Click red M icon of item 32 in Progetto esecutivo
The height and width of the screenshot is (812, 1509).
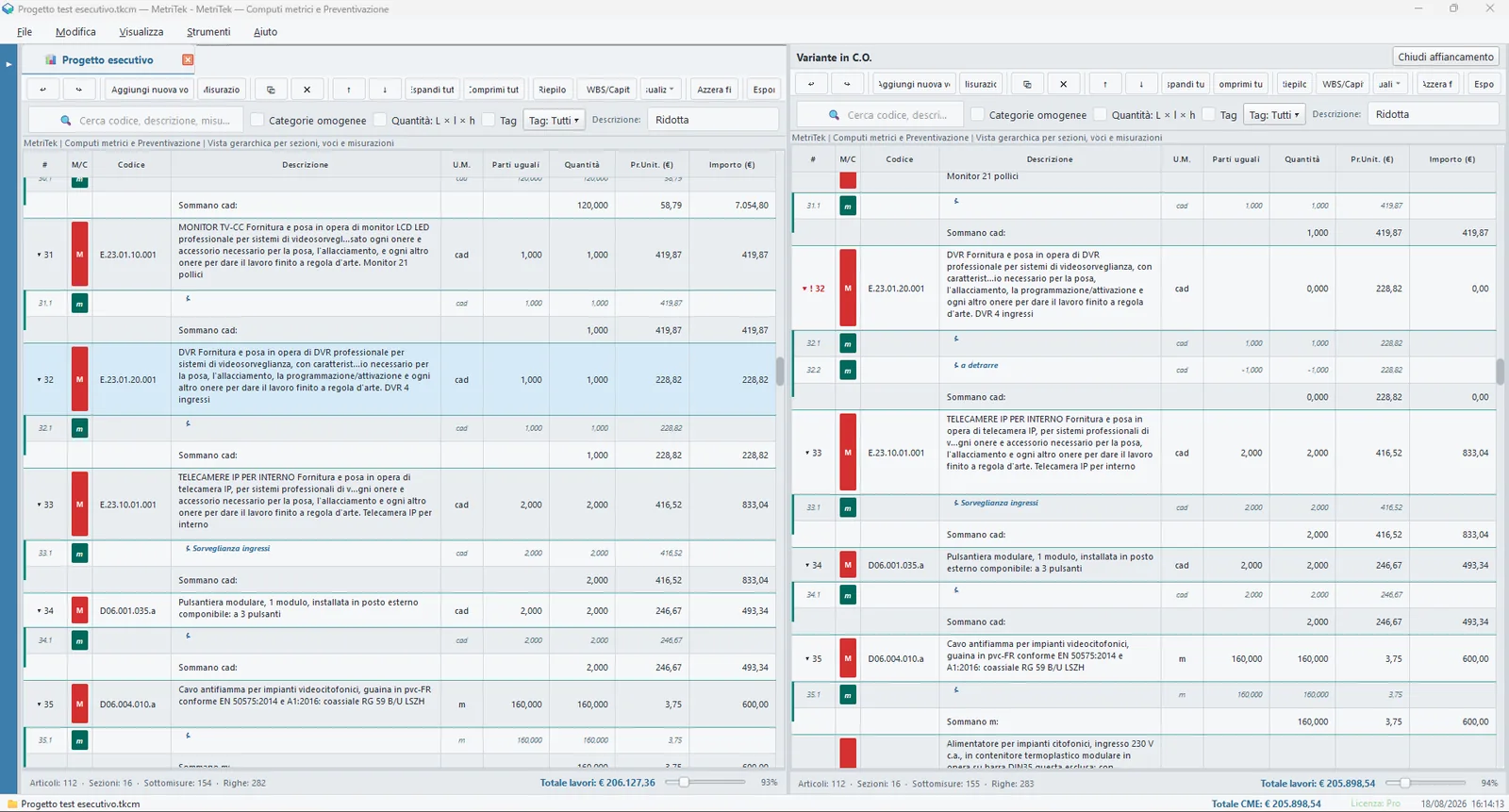79,379
